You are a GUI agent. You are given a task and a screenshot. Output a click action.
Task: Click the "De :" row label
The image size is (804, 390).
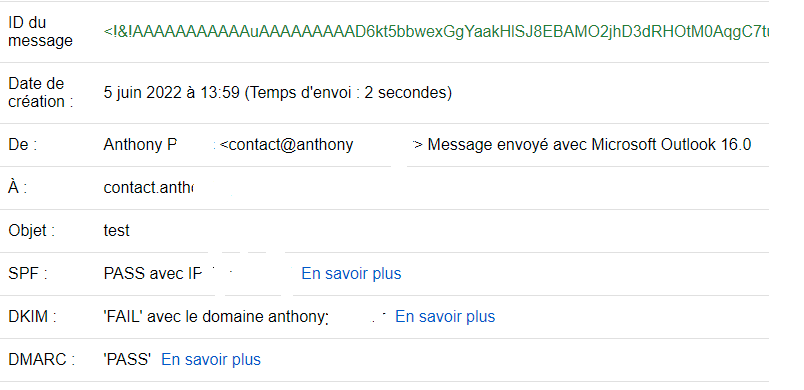[23, 145]
